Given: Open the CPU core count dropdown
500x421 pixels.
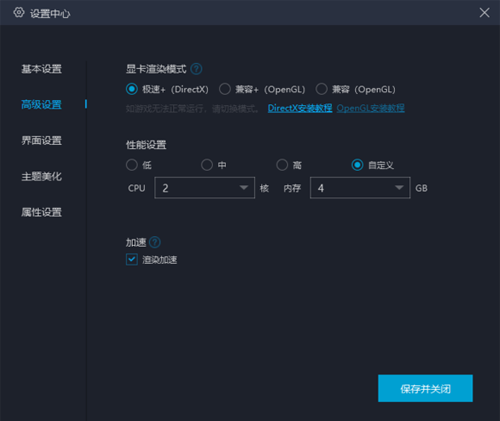Looking at the screenshot, I should (x=205, y=188).
